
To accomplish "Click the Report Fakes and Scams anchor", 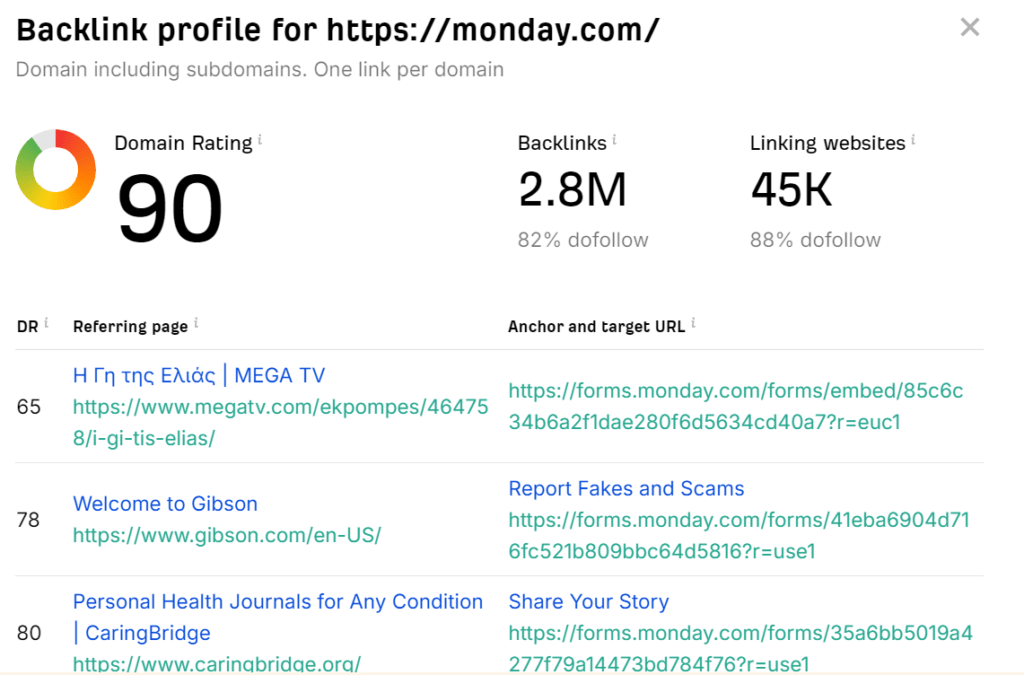I will (626, 489).
